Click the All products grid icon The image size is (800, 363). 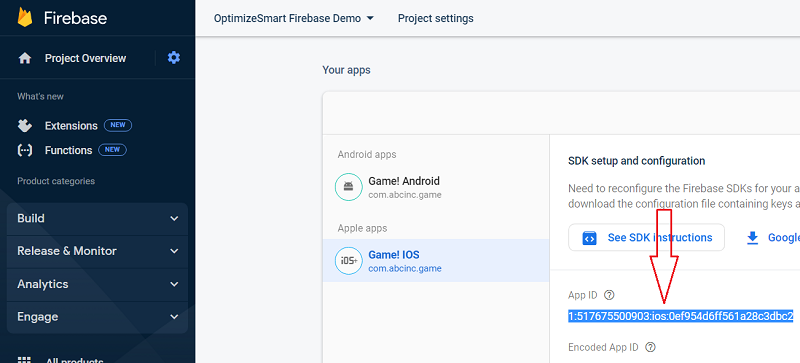24,359
